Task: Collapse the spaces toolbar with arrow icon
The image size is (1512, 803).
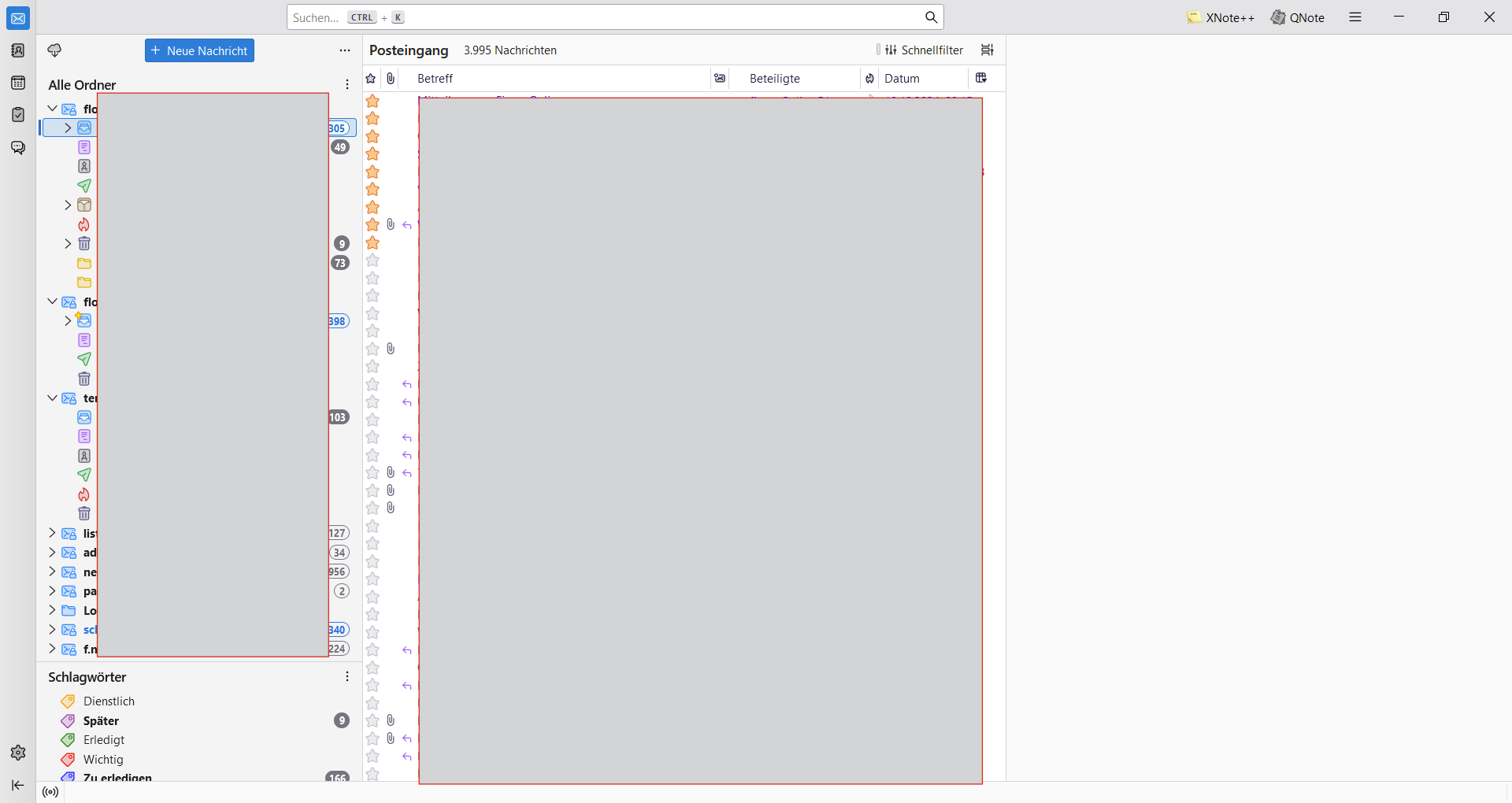Action: (x=18, y=785)
